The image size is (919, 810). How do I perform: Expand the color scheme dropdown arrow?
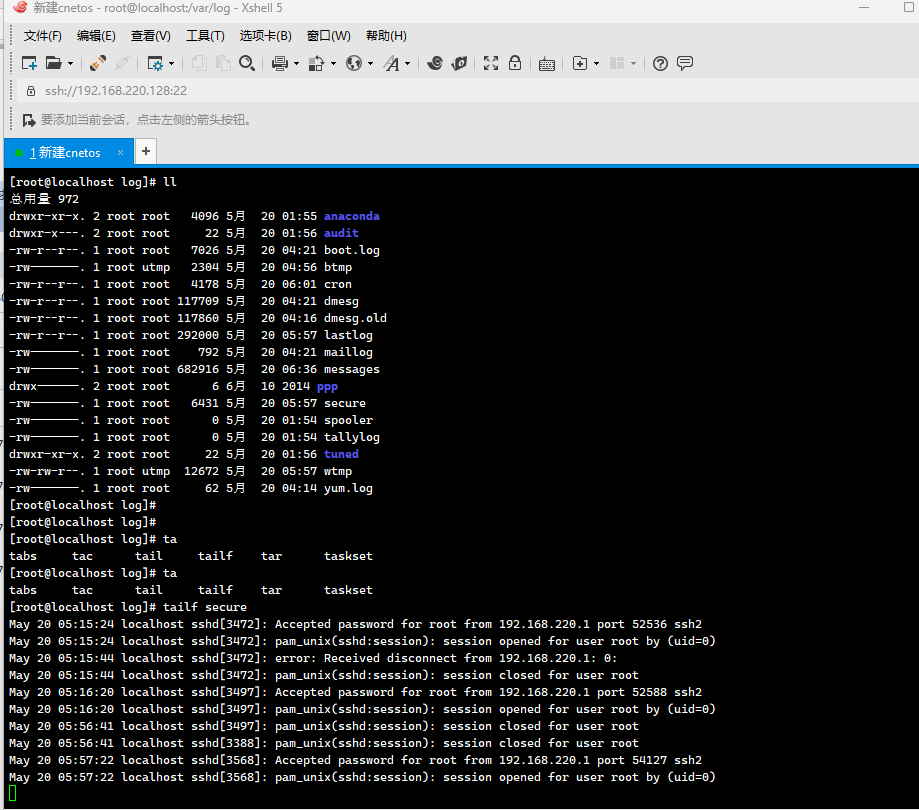[333, 63]
